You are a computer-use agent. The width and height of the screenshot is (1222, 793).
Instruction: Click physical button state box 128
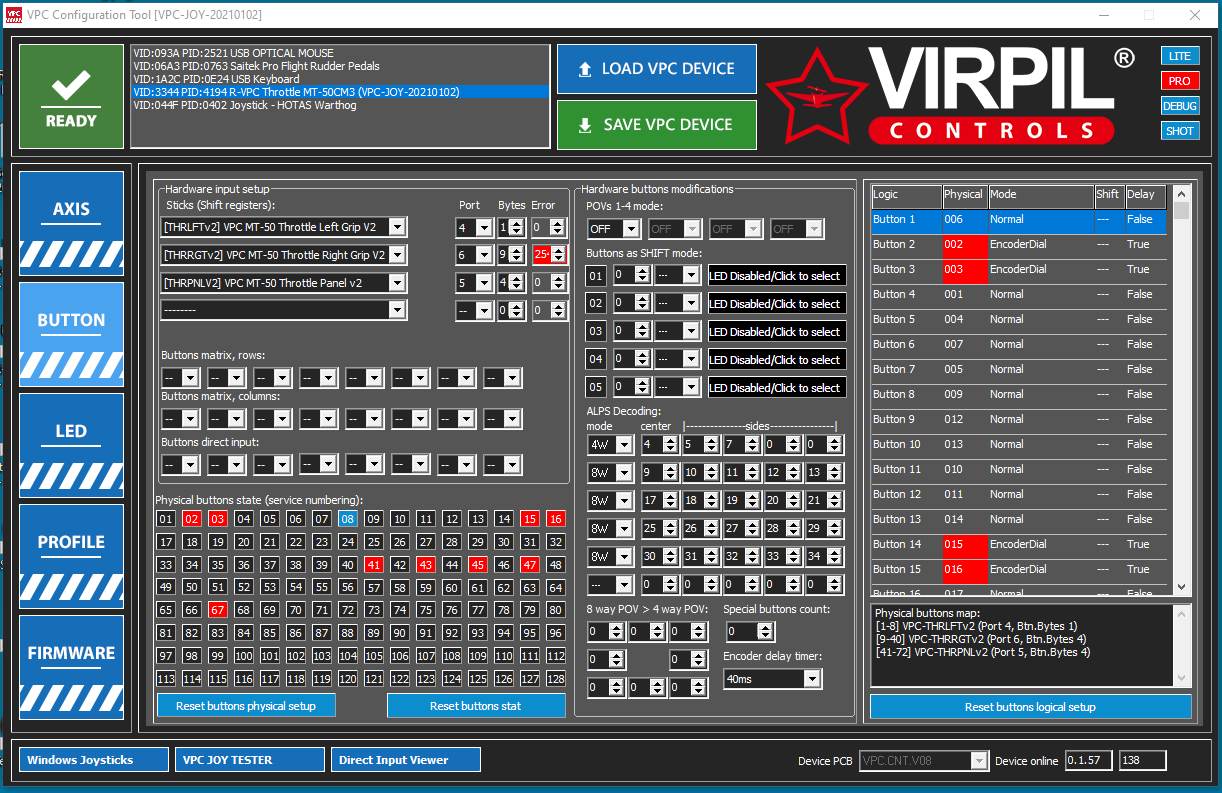[556, 678]
